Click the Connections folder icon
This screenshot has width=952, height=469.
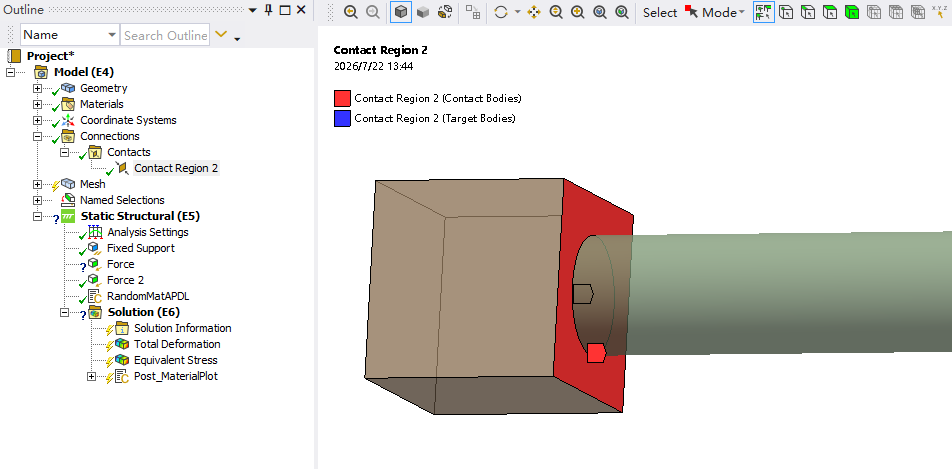[69, 136]
